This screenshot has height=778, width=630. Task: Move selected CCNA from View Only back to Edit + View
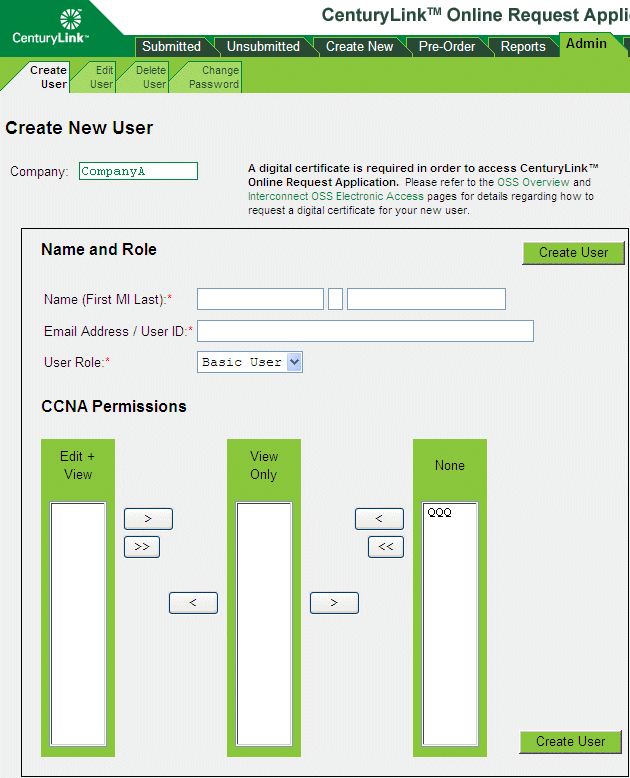tap(193, 603)
